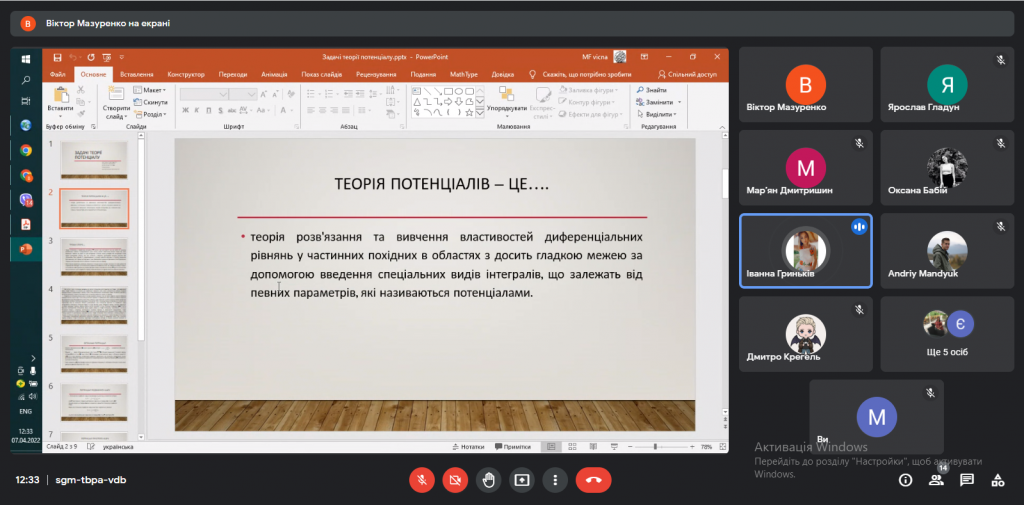Open the meeting details info icon

(x=905, y=480)
